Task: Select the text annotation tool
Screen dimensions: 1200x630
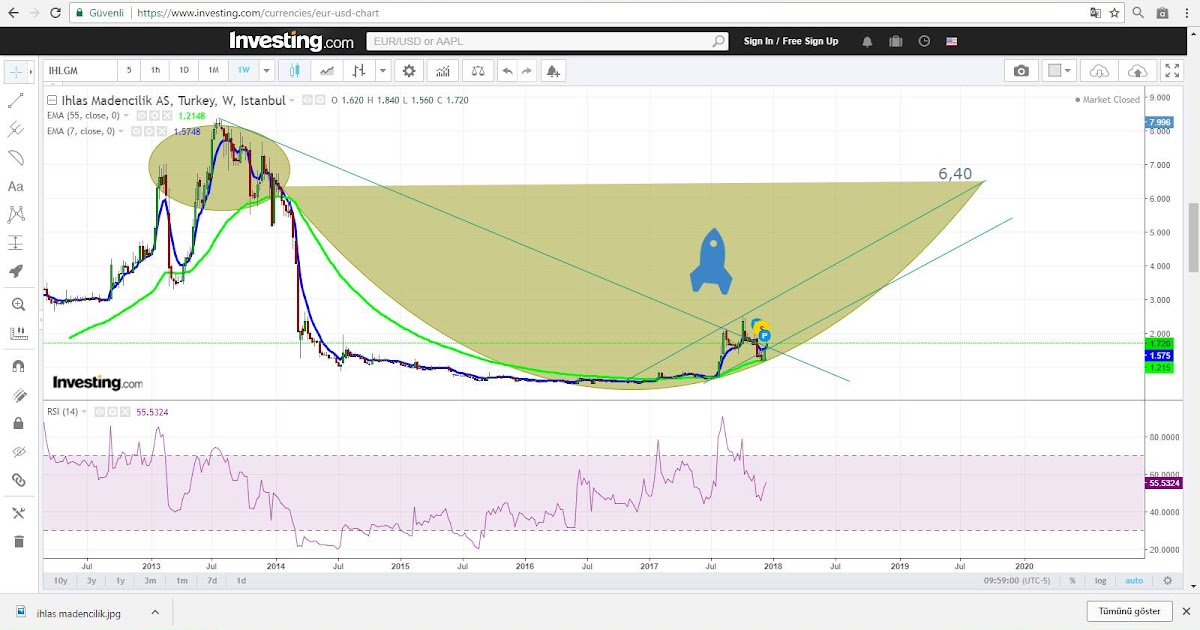Action: point(16,186)
